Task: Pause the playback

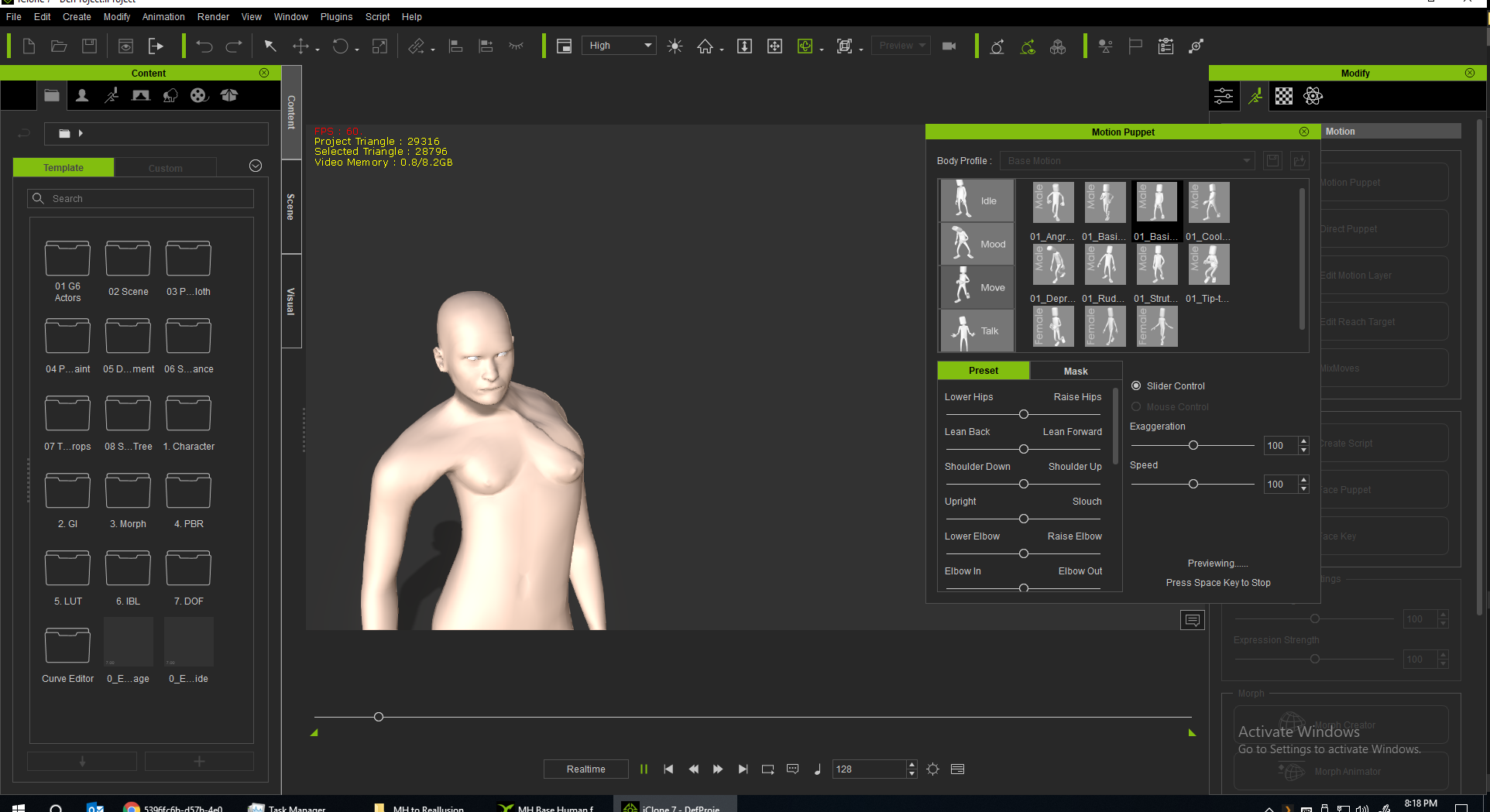Action: point(644,769)
